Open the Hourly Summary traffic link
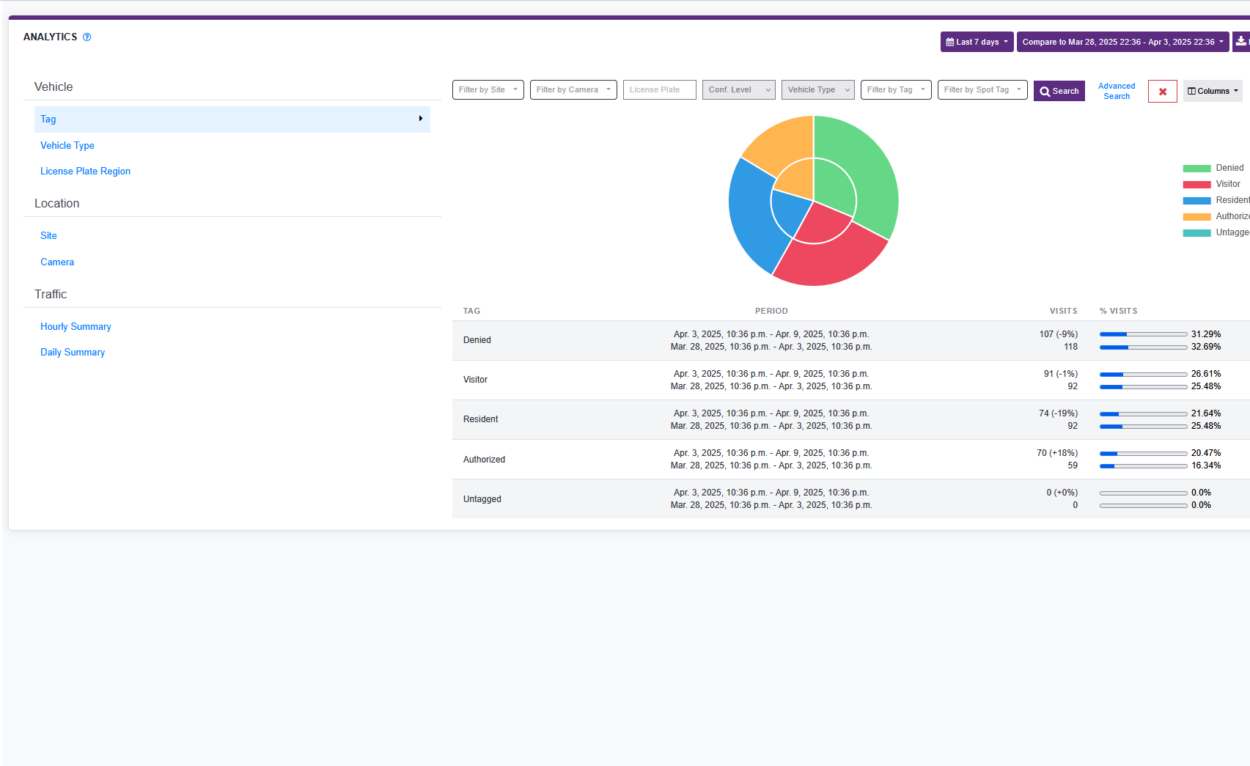 coord(76,327)
